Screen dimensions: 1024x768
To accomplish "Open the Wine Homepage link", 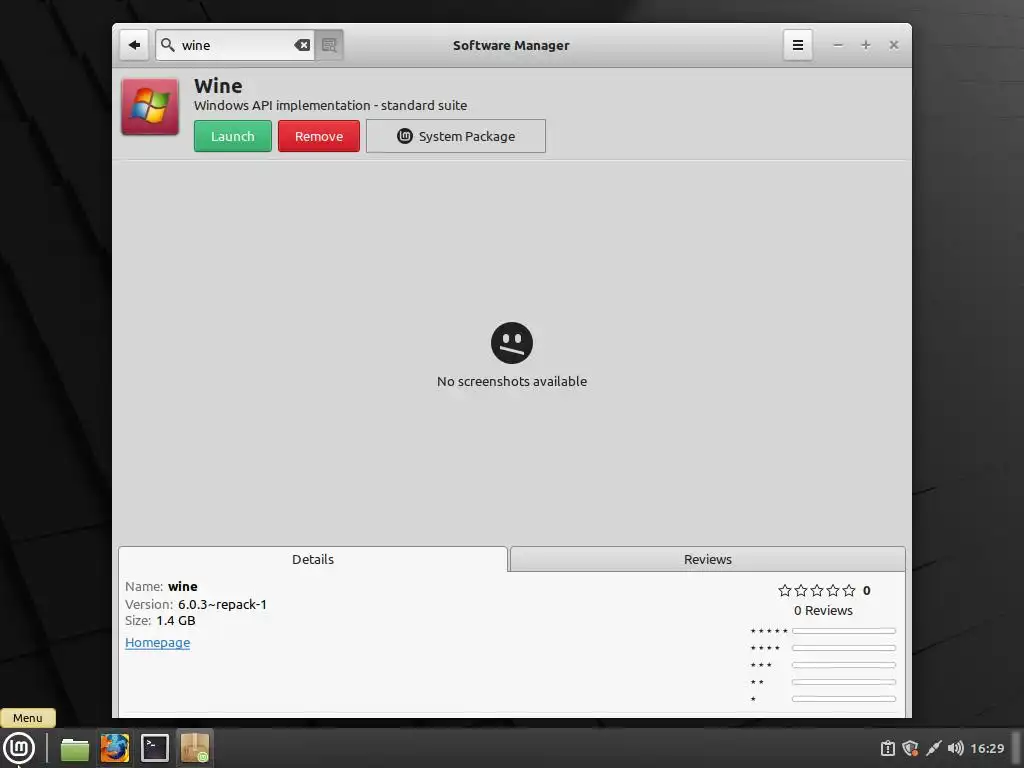I will (157, 643).
